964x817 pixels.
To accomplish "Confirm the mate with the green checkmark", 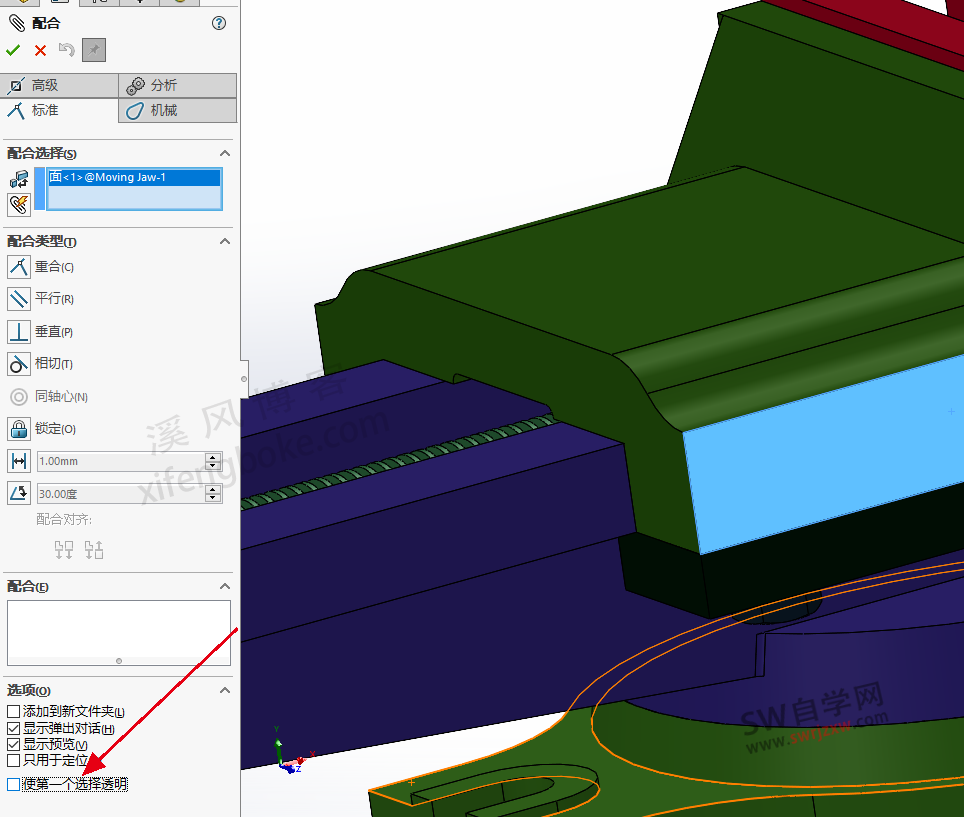I will coord(13,49).
